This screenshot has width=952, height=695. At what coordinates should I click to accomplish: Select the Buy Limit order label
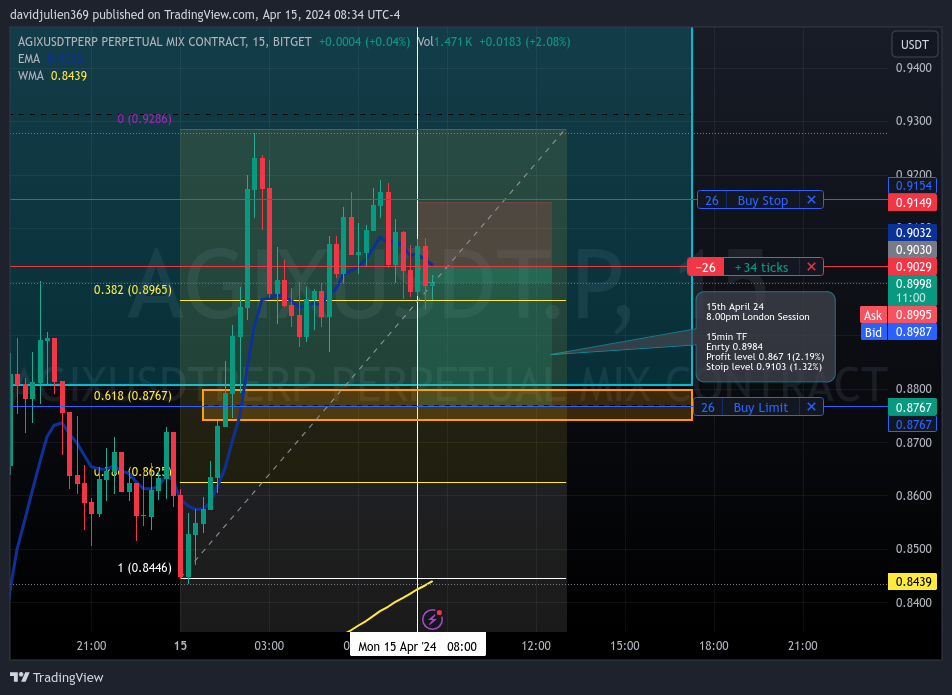click(x=761, y=407)
